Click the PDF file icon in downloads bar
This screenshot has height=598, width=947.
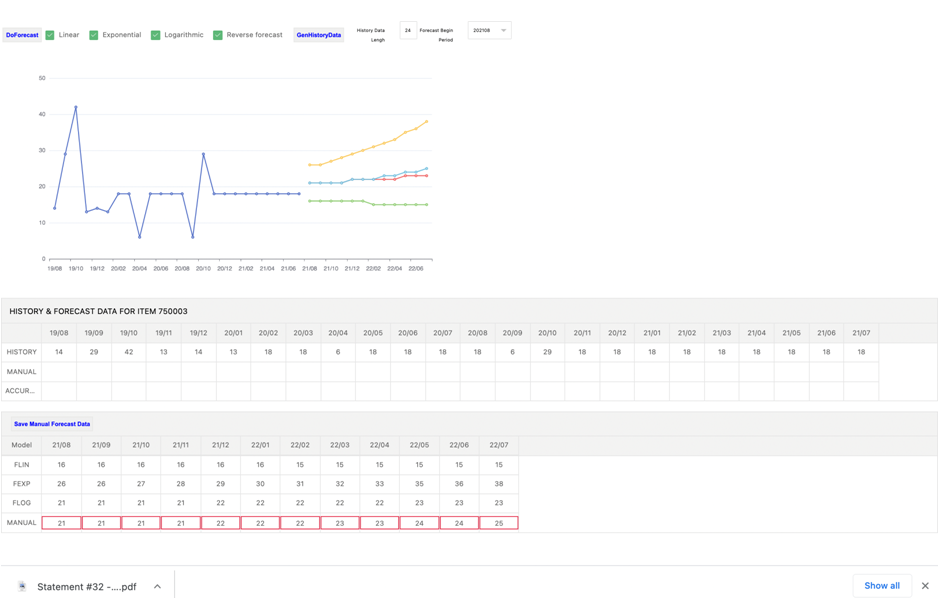point(23,586)
